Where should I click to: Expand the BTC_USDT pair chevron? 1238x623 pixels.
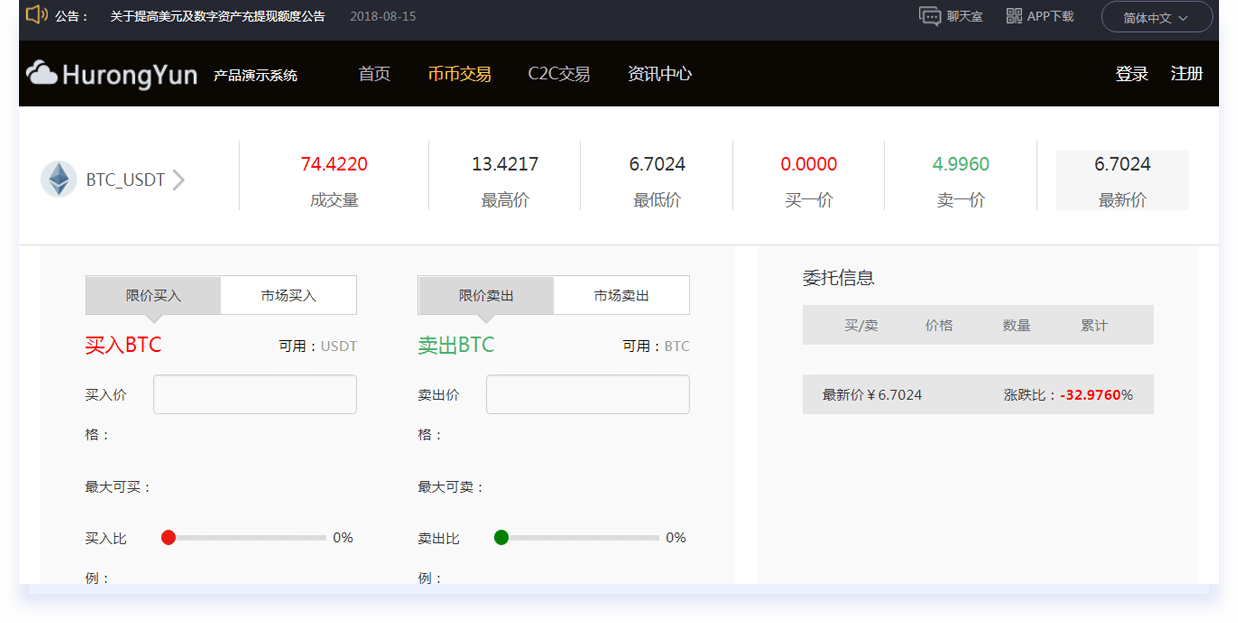tap(179, 180)
